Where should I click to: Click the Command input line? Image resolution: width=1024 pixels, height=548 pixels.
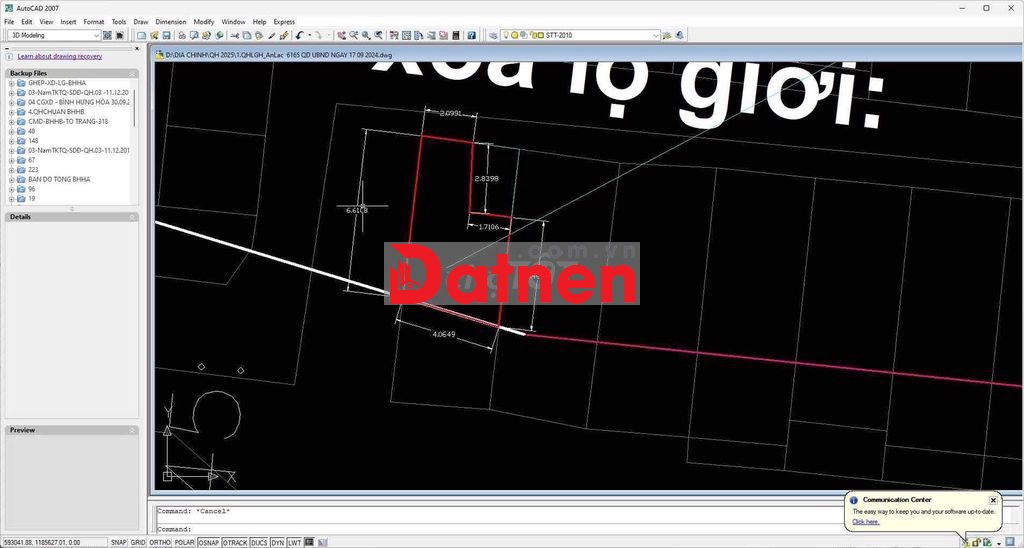click(500, 529)
